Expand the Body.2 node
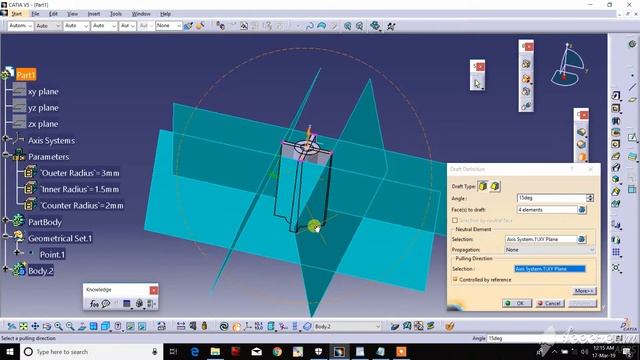Image resolution: width=640 pixels, height=360 pixels. [x=5, y=269]
